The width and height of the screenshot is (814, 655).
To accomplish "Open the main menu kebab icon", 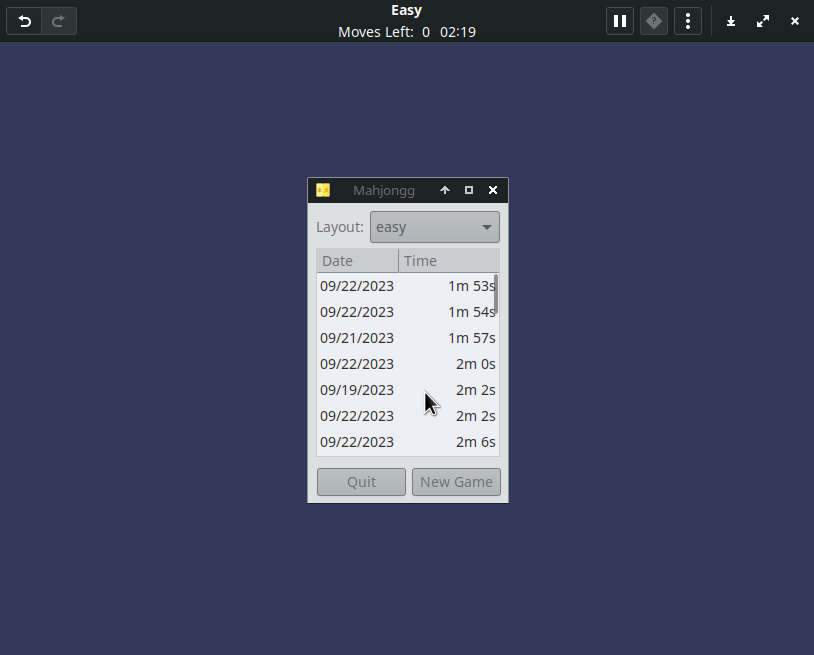I will tap(688, 21).
